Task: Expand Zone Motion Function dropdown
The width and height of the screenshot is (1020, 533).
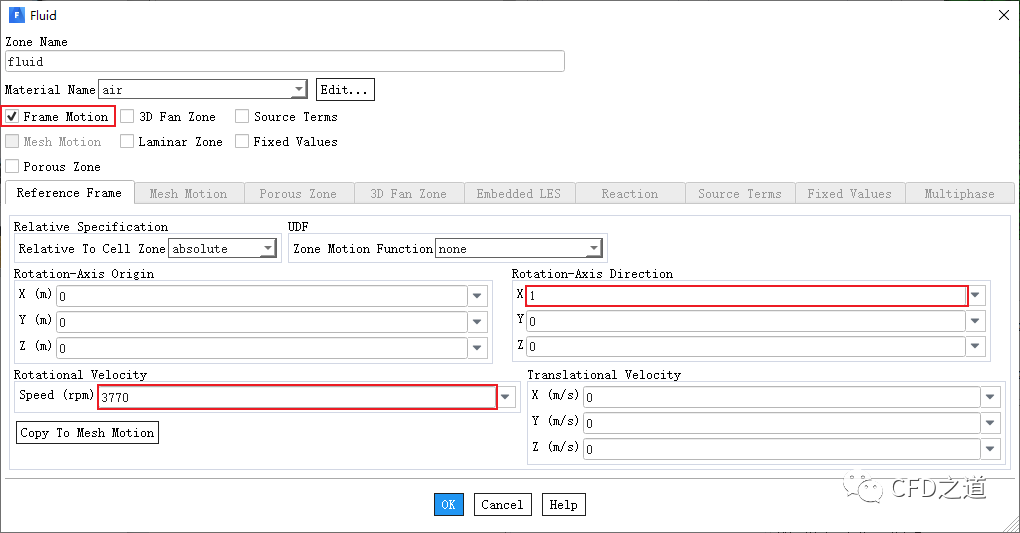Action: point(594,249)
